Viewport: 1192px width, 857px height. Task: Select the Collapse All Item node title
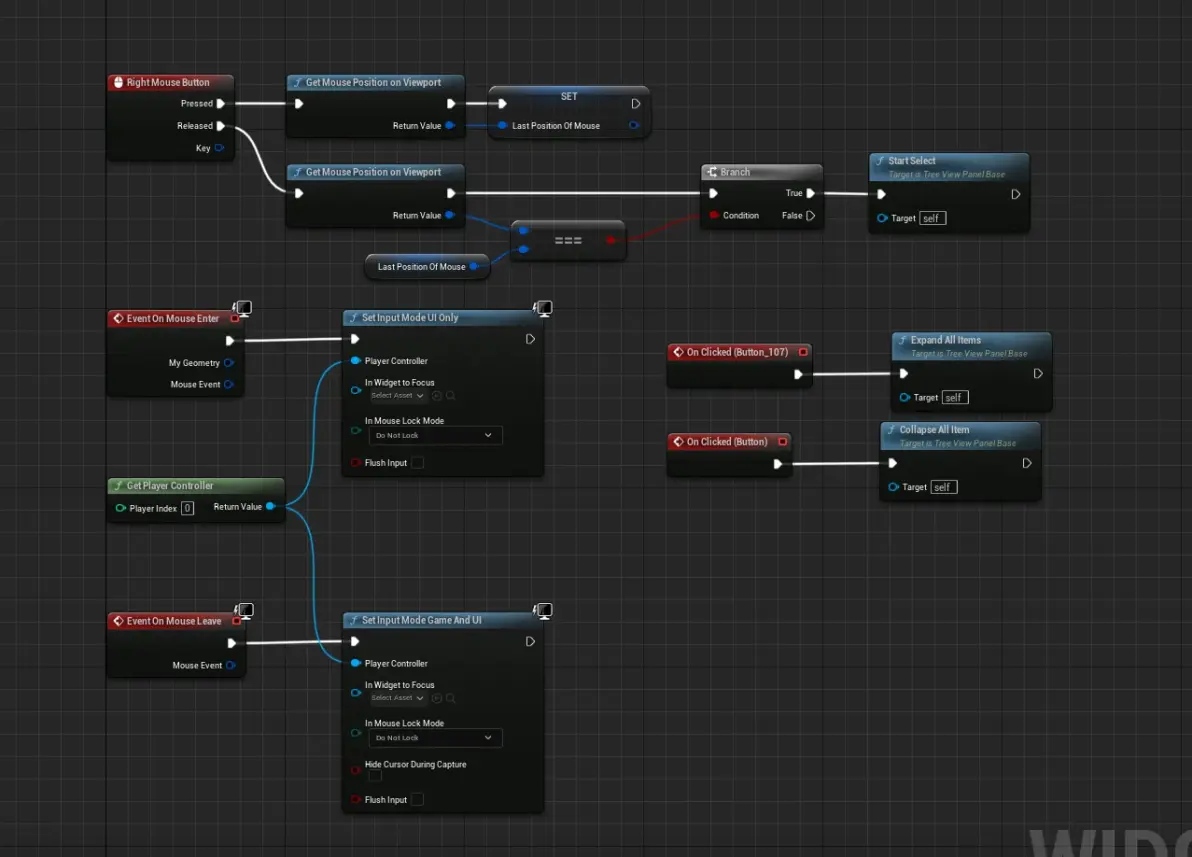point(934,430)
